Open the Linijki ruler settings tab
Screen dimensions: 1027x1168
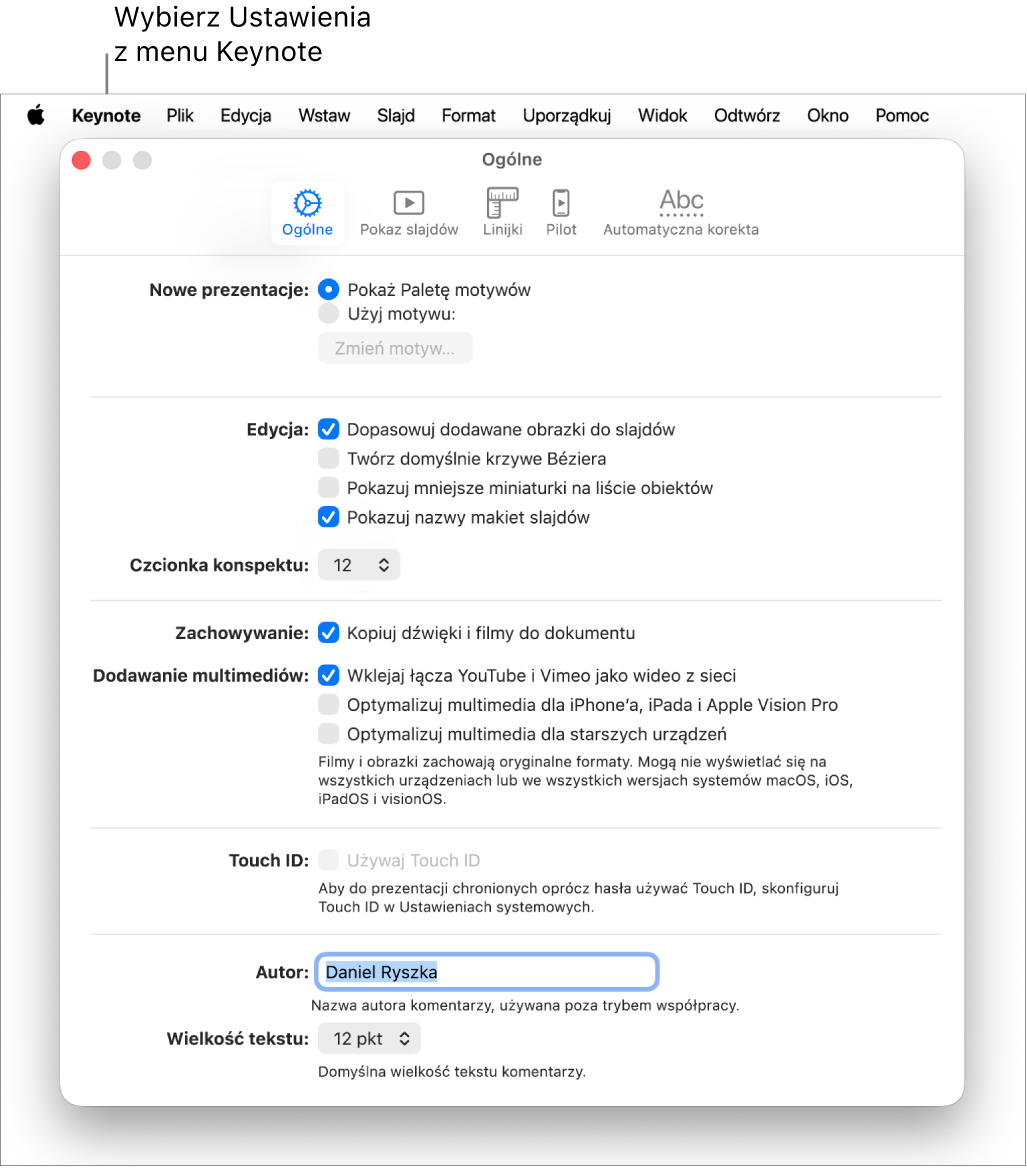(x=503, y=212)
